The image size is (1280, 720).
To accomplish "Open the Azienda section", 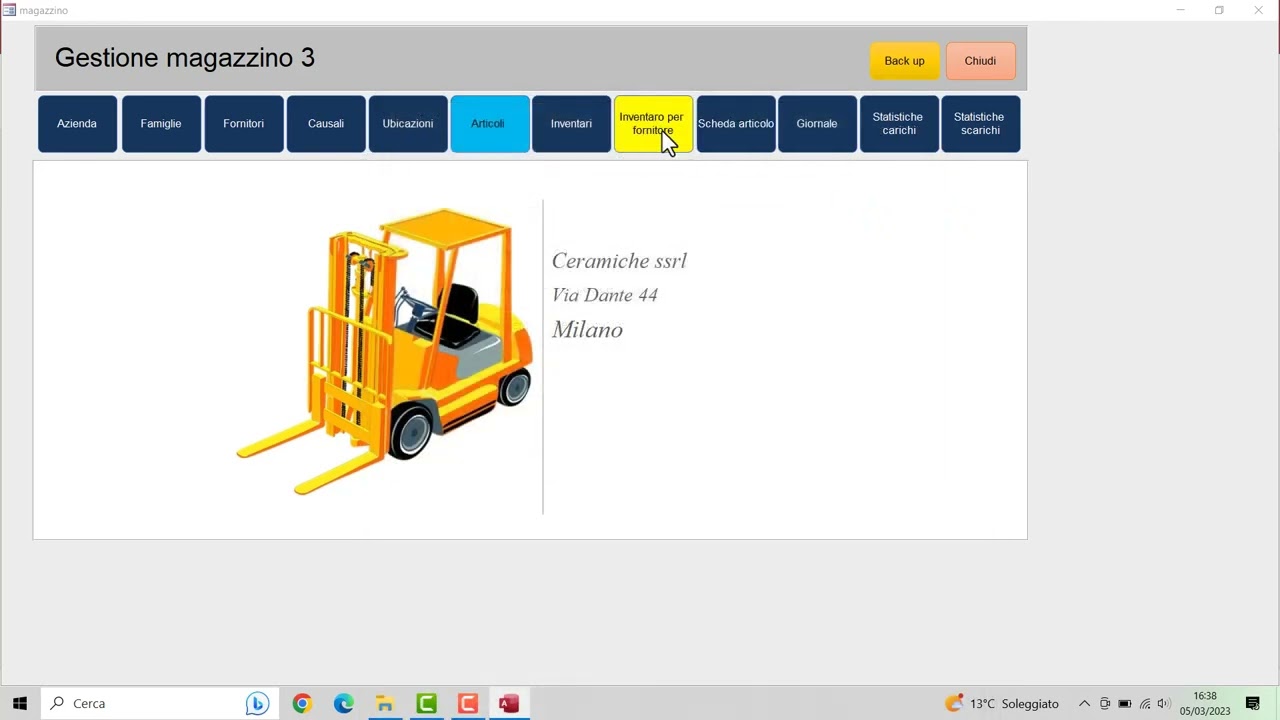I will click(x=77, y=124).
